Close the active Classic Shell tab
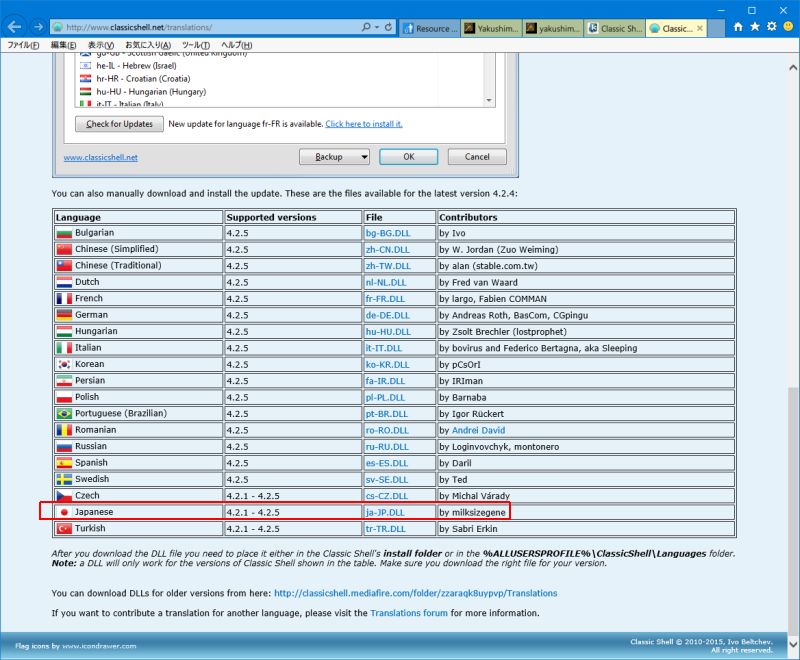 click(x=699, y=28)
